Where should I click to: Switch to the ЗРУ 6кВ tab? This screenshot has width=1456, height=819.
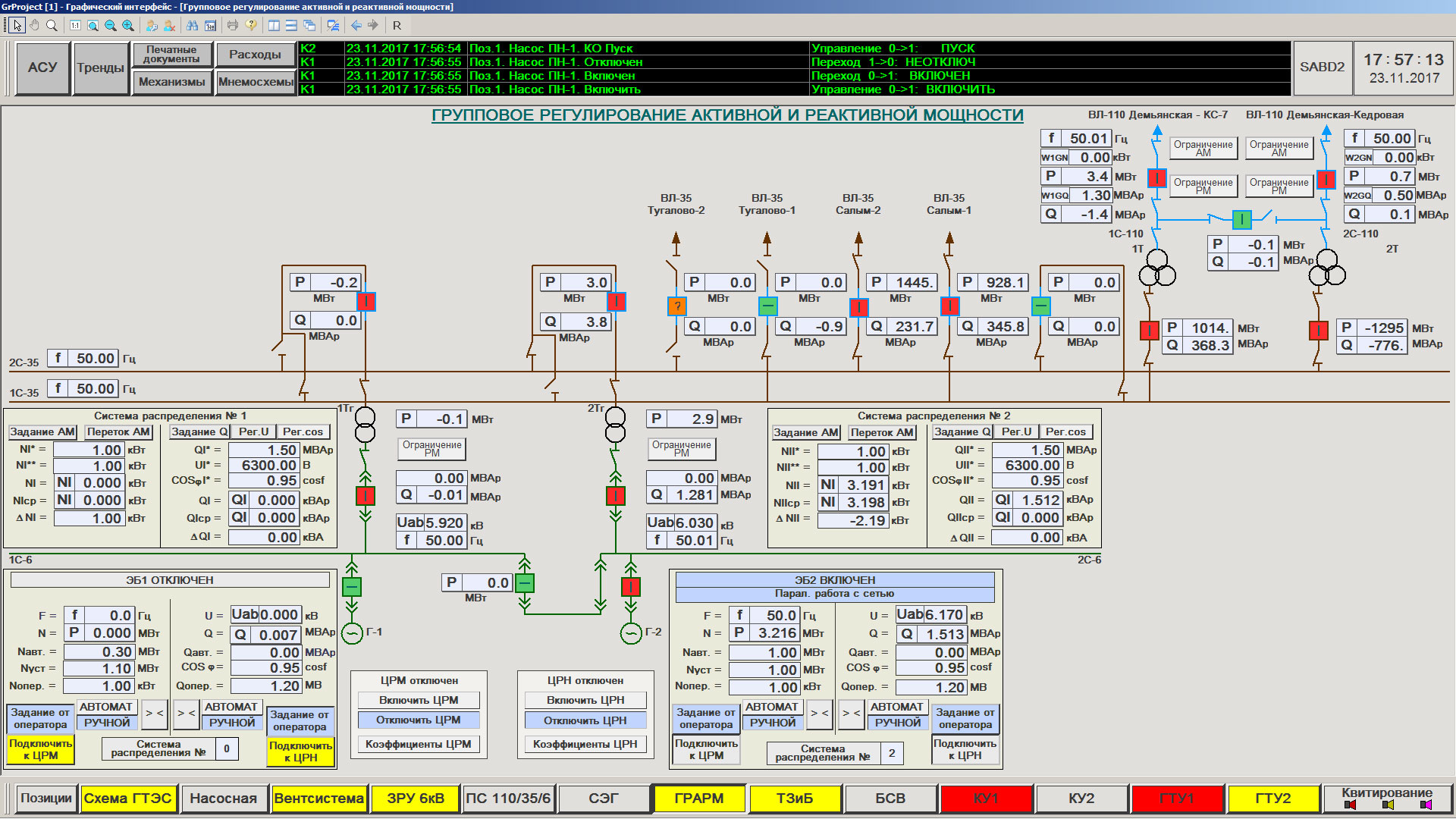pos(416,799)
